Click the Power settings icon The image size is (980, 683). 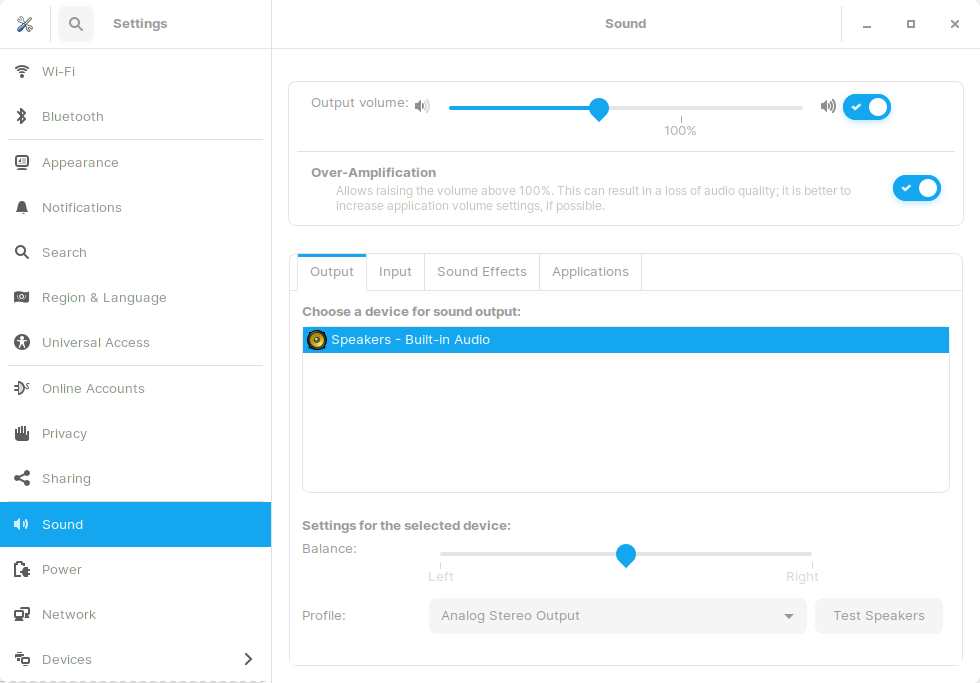click(22, 570)
